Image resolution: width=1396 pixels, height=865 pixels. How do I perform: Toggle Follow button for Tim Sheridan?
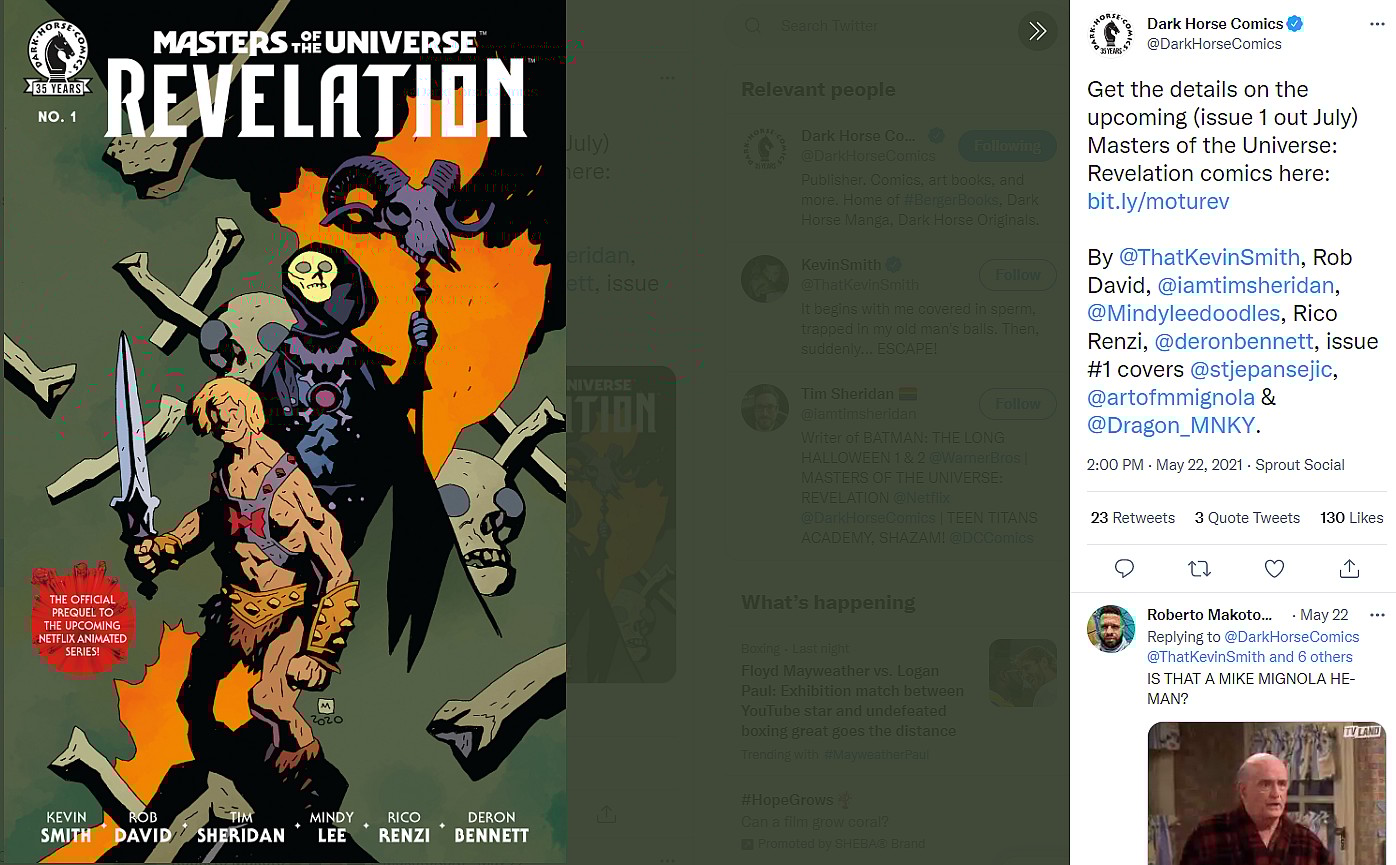tap(1018, 404)
